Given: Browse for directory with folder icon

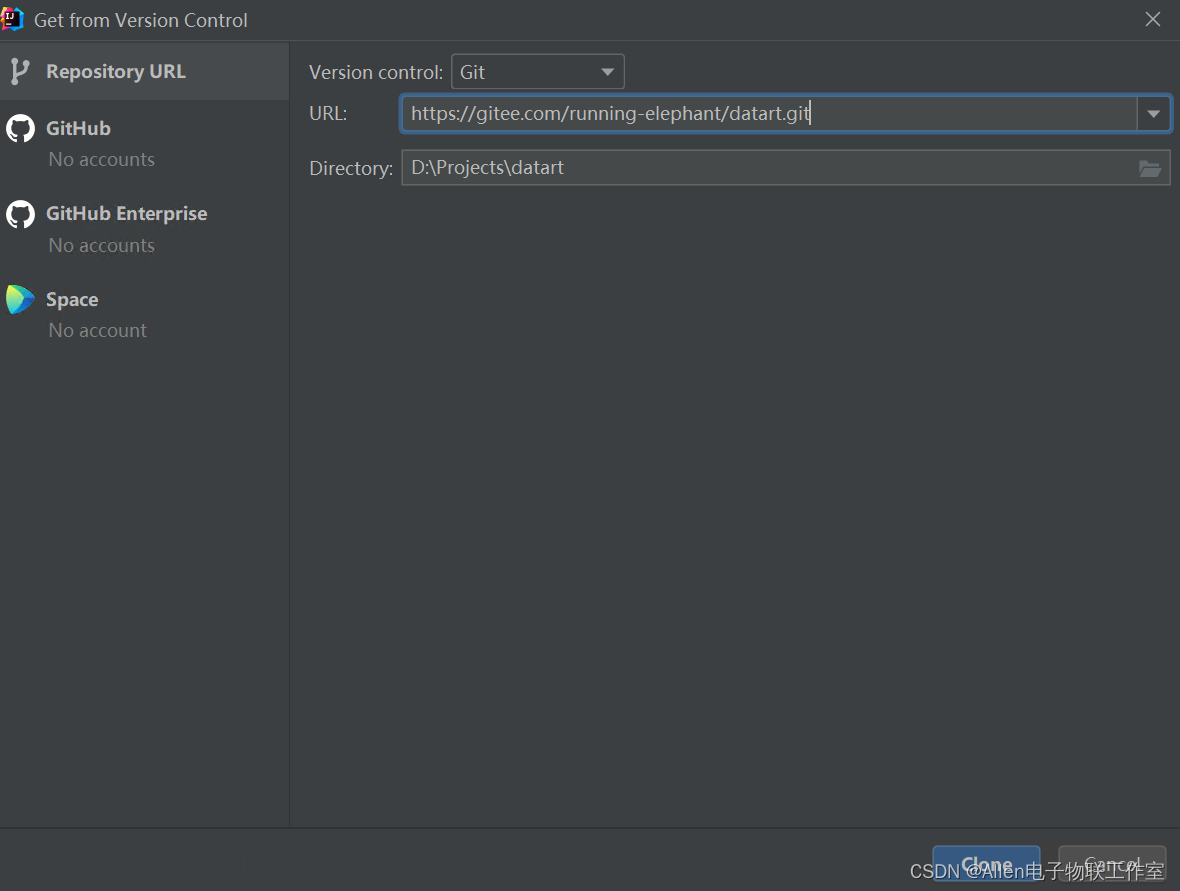Looking at the screenshot, I should (1149, 169).
